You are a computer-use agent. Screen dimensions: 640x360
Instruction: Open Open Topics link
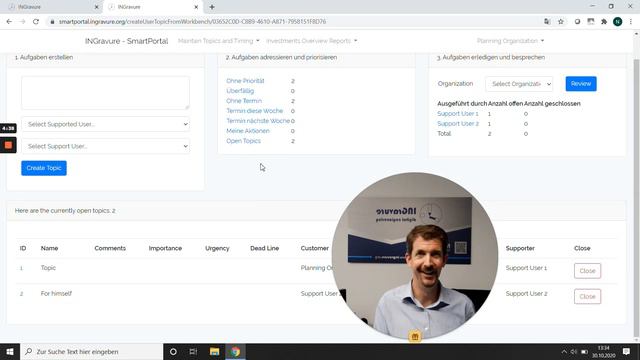(x=243, y=141)
